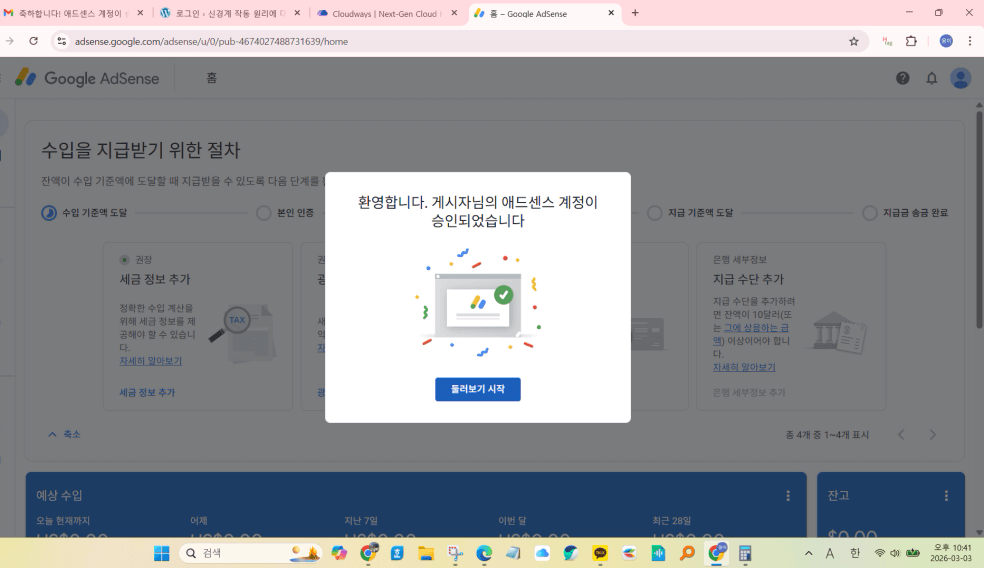Click the TAX magnifier illustration
This screenshot has width=984, height=568.
click(243, 333)
